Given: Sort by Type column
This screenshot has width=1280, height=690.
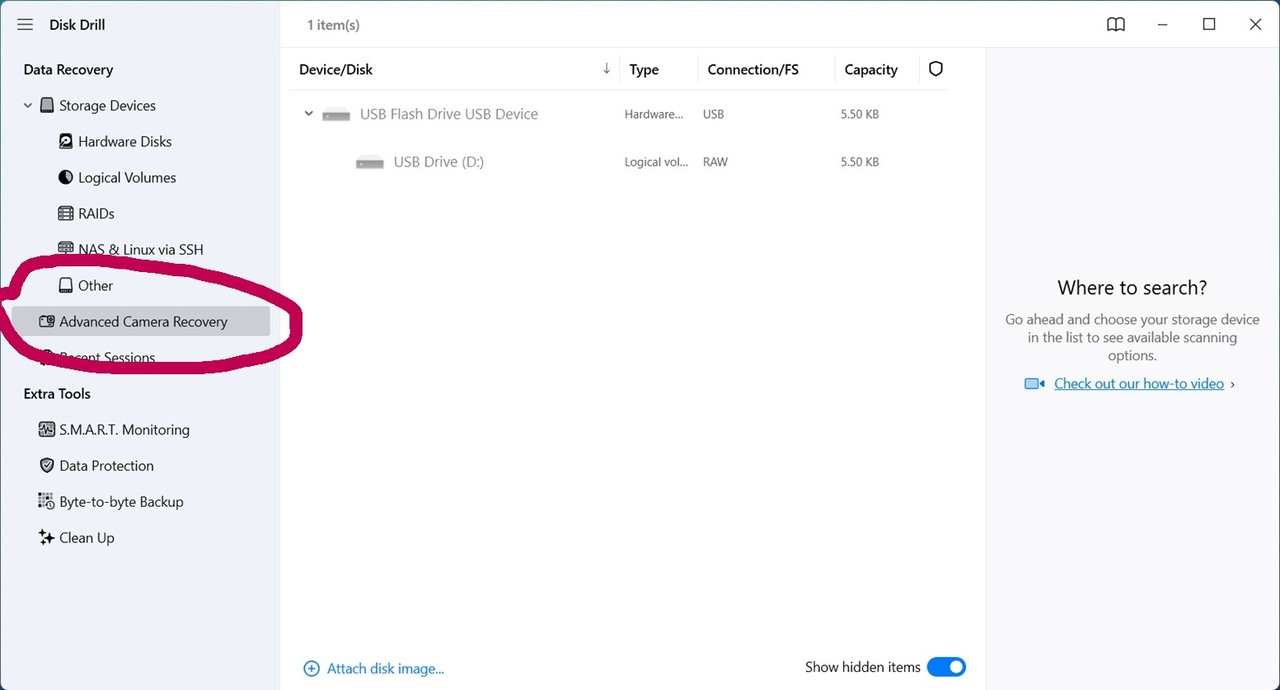Looking at the screenshot, I should [644, 69].
